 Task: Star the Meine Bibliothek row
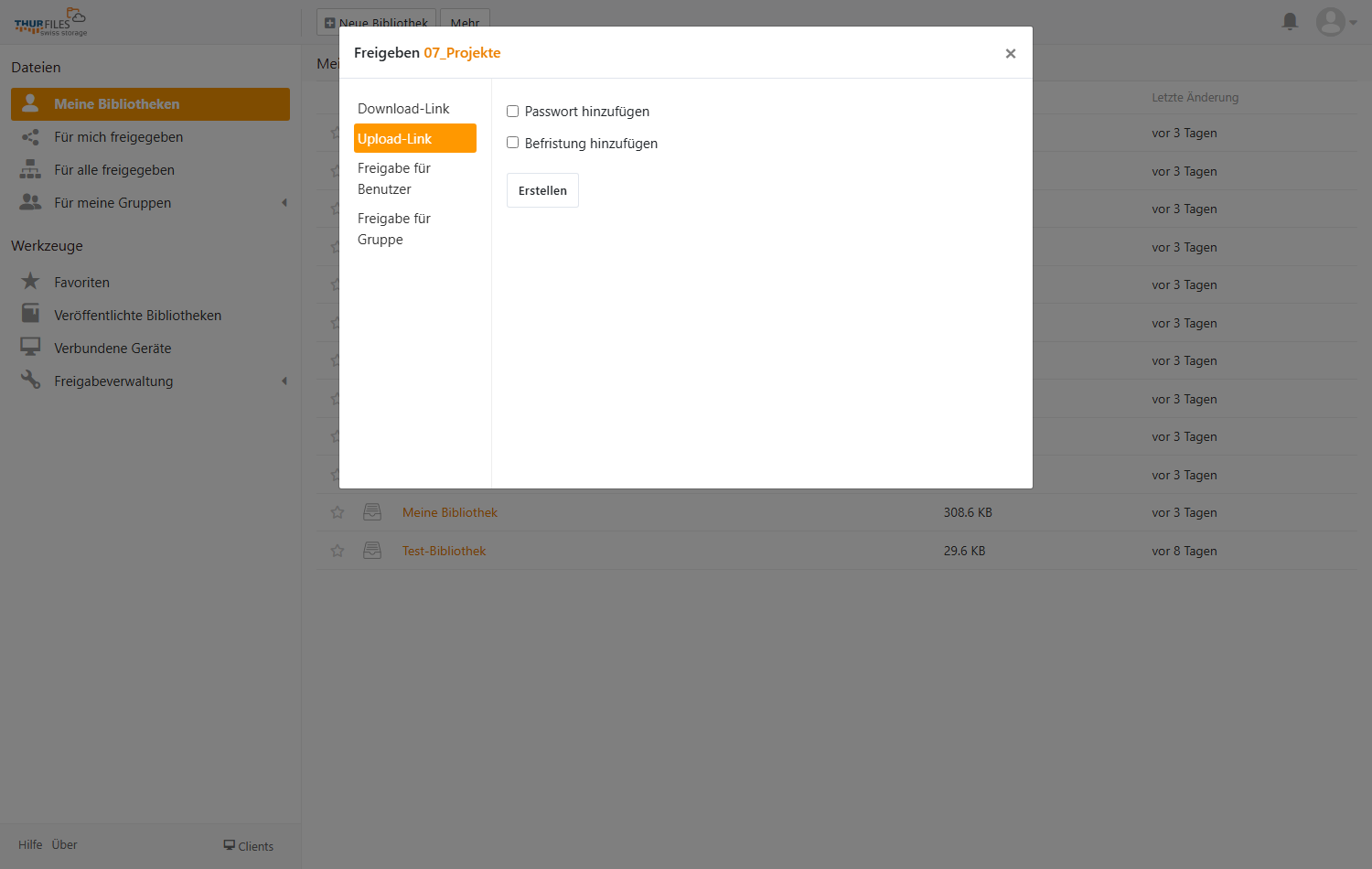pyautogui.click(x=338, y=512)
